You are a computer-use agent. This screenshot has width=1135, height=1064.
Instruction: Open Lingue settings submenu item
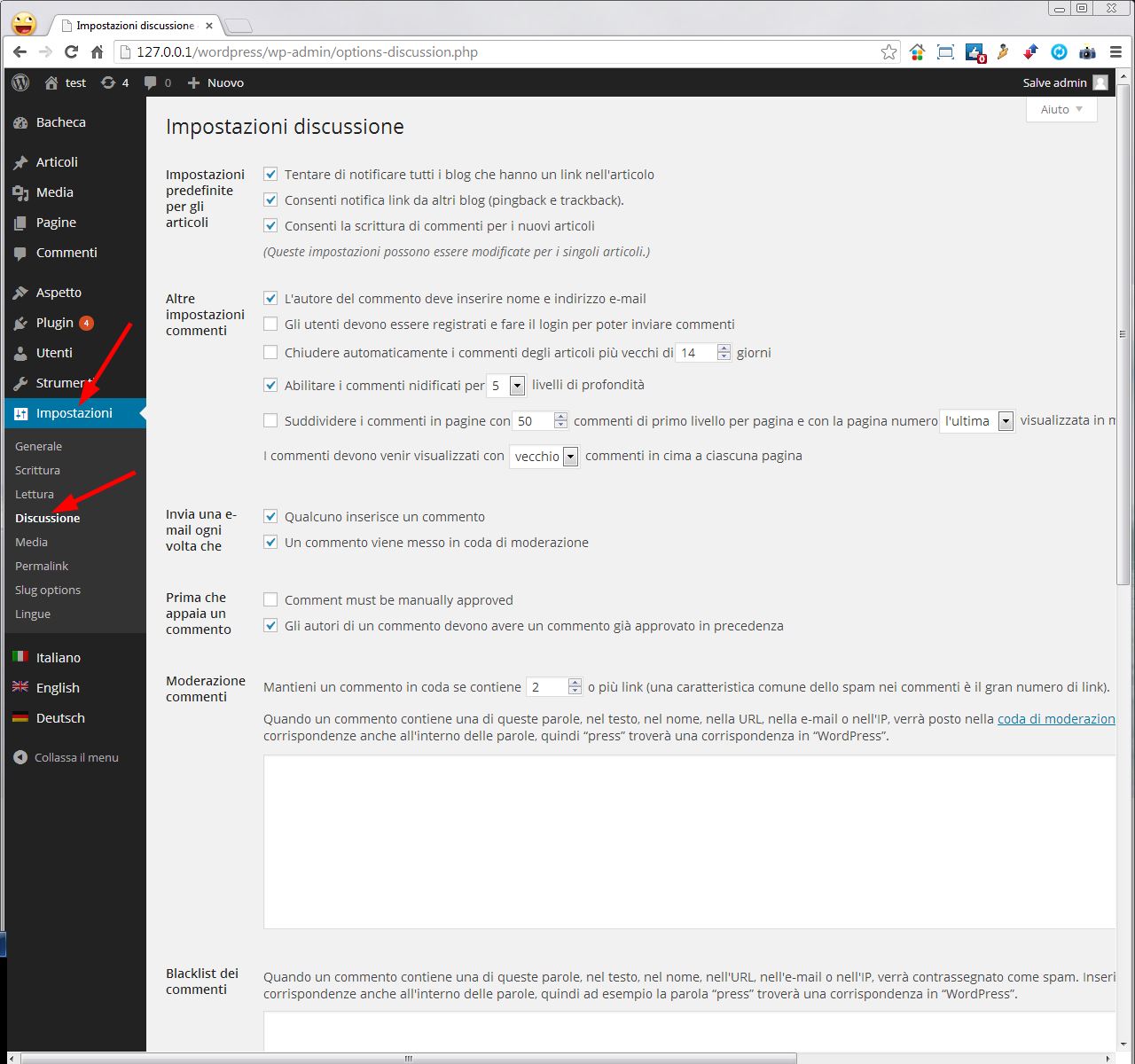[x=33, y=614]
